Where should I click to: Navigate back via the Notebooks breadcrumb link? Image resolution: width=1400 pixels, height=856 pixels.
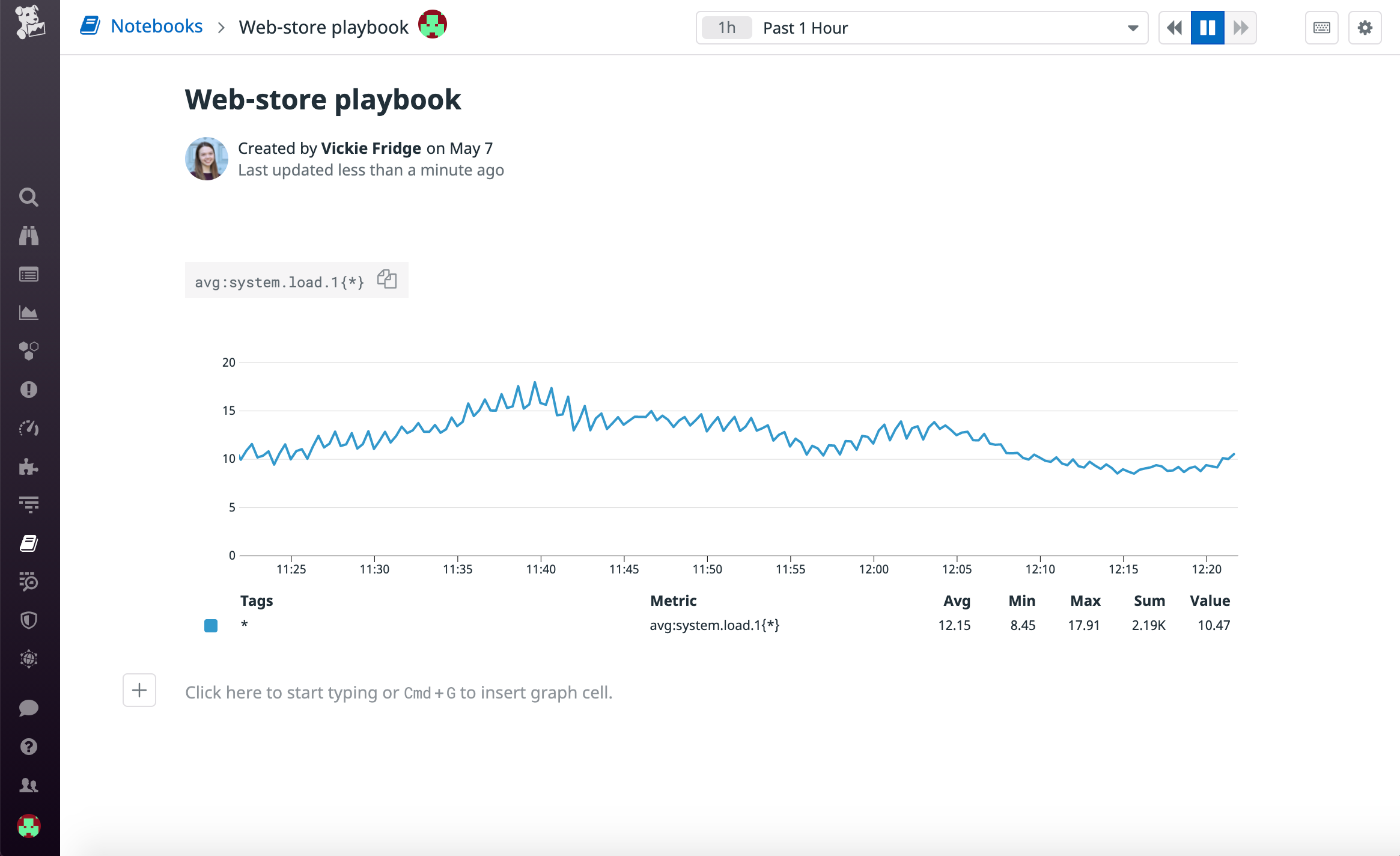coord(157,25)
